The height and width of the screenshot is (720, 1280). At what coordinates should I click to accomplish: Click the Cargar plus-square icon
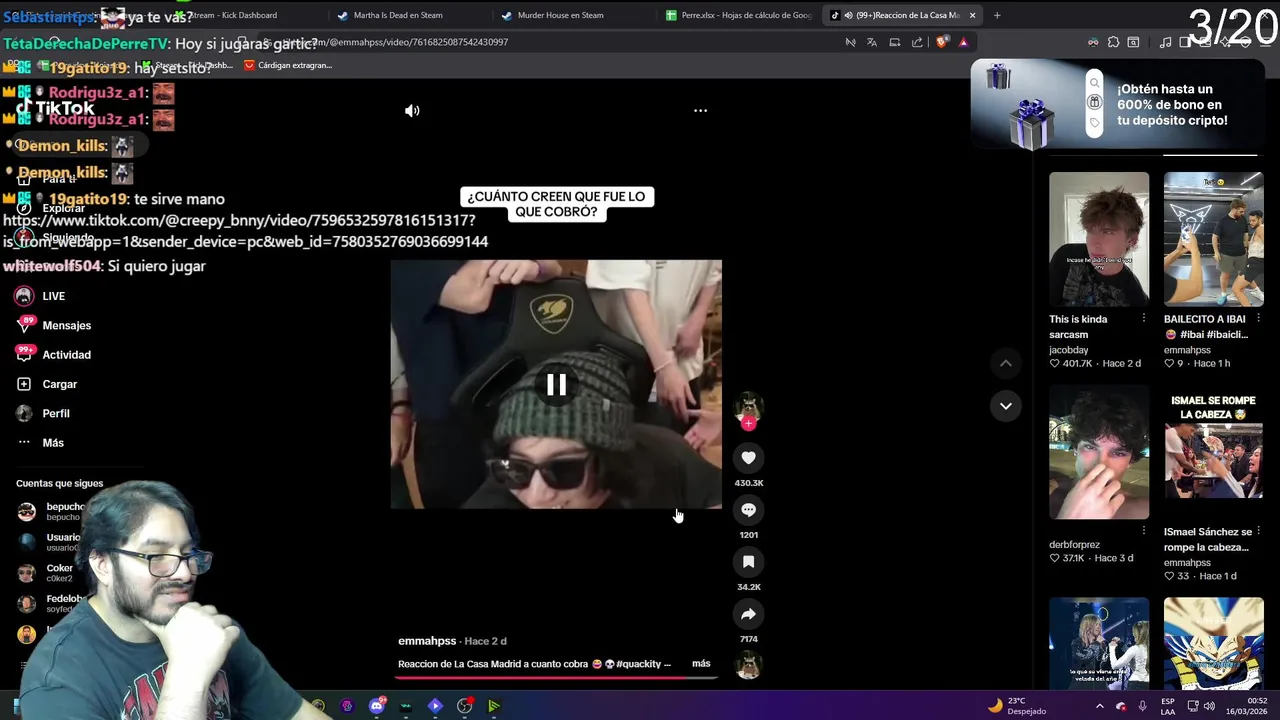pyautogui.click(x=24, y=384)
